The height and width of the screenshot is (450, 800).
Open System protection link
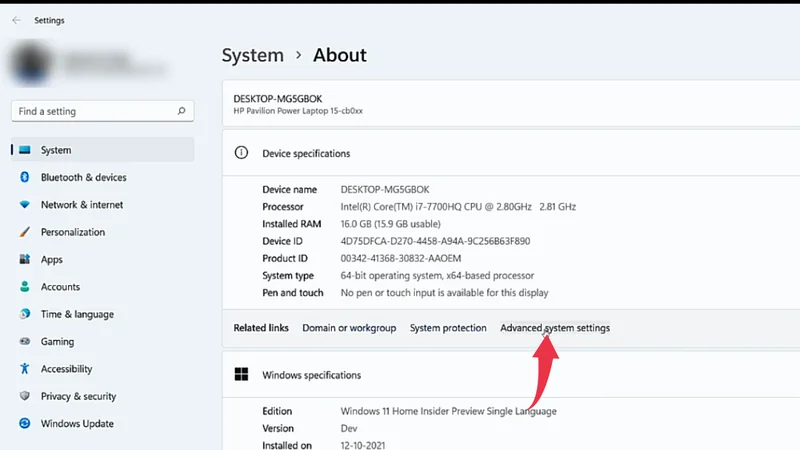(x=448, y=328)
